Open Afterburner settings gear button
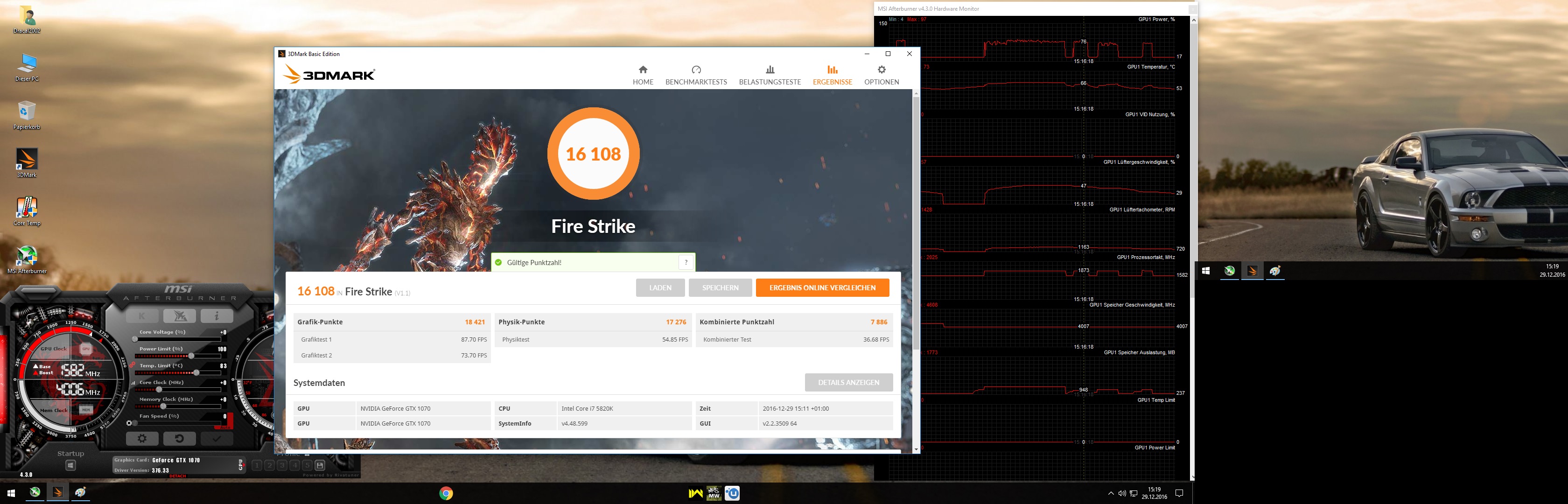Image resolution: width=1568 pixels, height=504 pixels. click(142, 438)
